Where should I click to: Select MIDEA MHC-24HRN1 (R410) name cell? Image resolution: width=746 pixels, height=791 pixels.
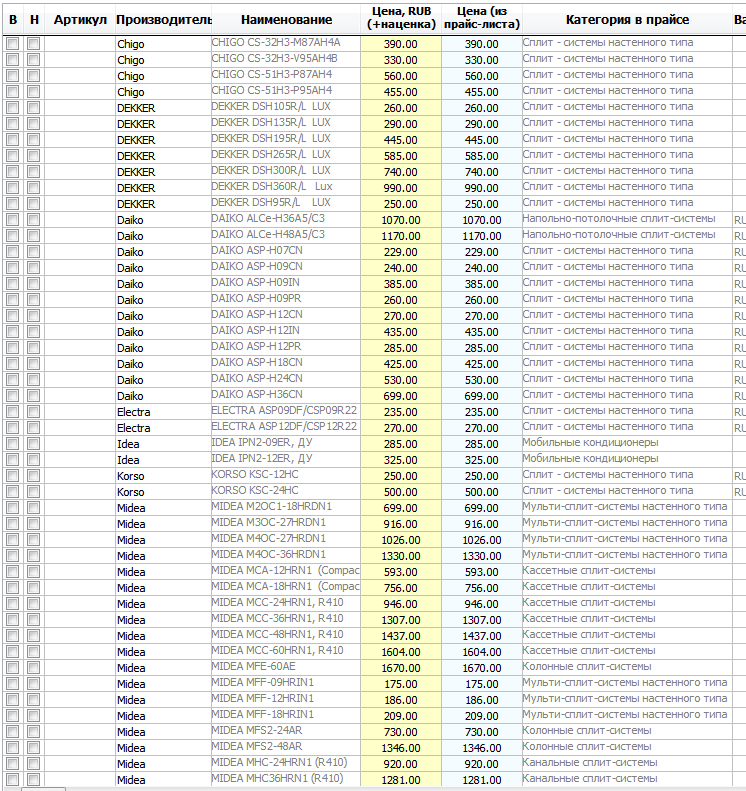coord(286,764)
